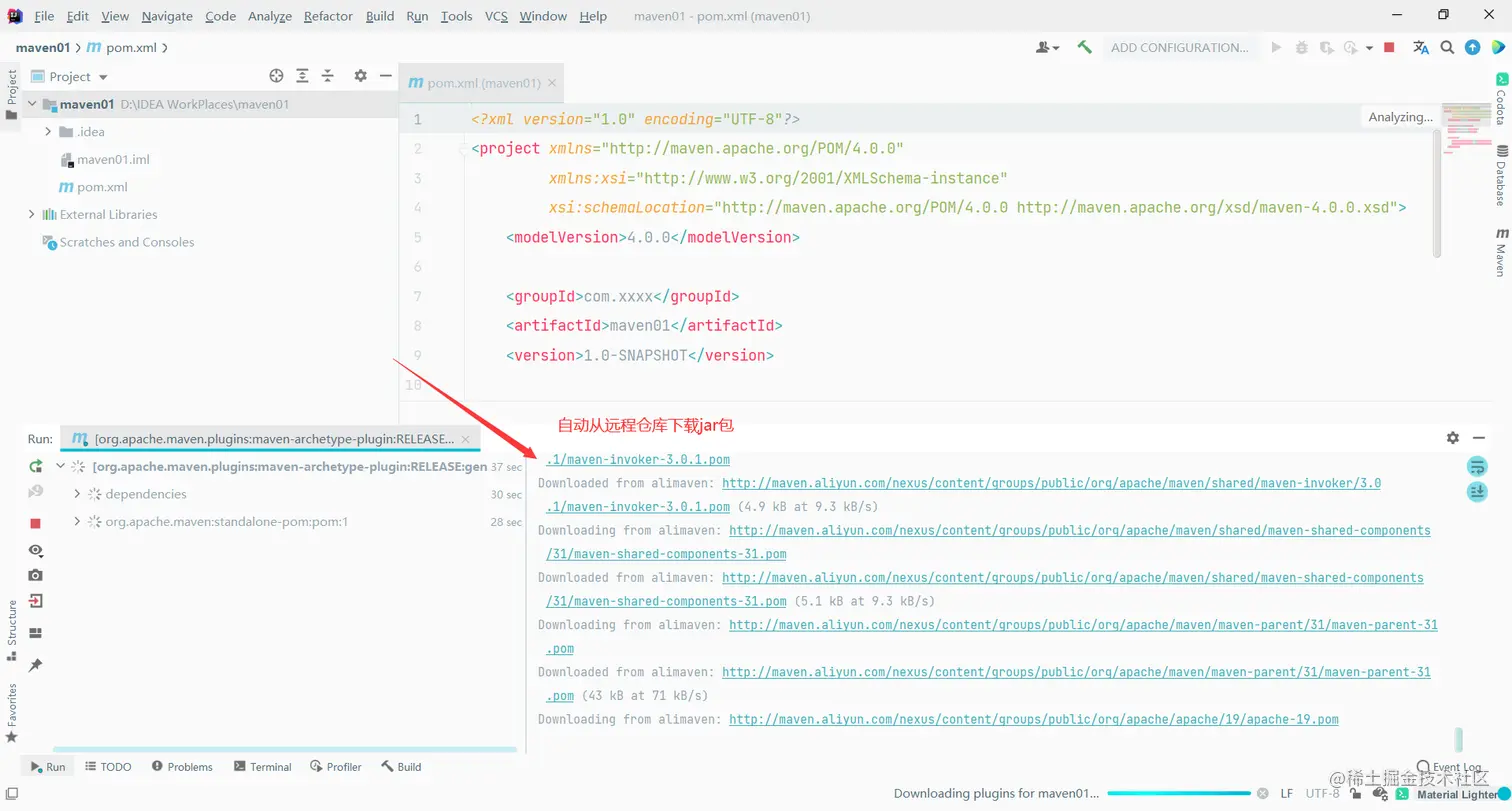Click the blue update arrow icon

pyautogui.click(x=1472, y=47)
